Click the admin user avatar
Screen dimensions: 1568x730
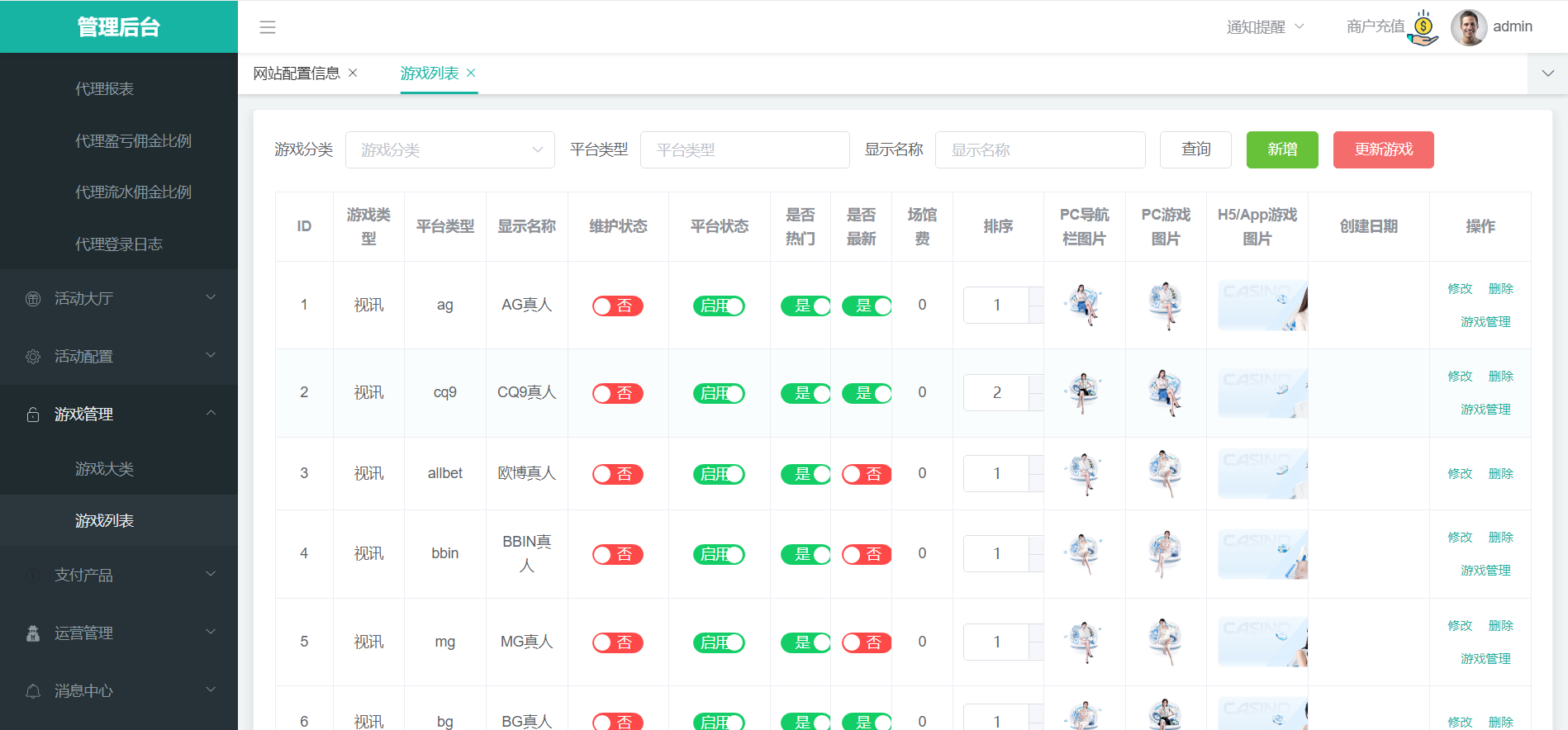[1468, 27]
